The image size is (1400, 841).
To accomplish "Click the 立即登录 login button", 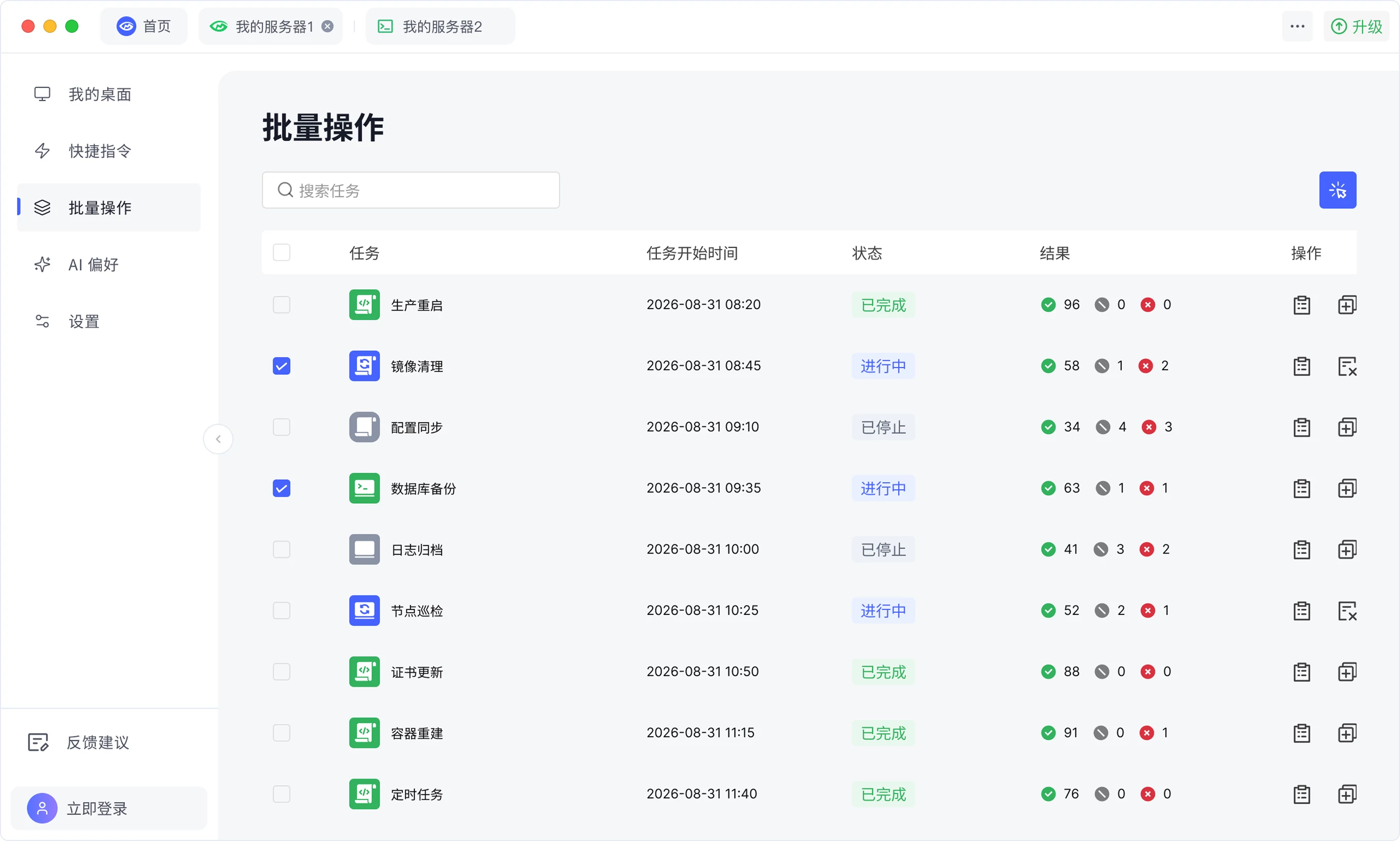I will (x=109, y=808).
